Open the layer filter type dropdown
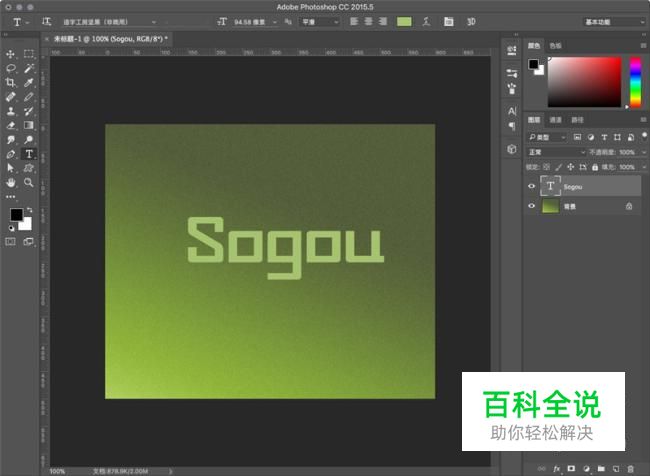Image resolution: width=650 pixels, height=476 pixels. [546, 137]
